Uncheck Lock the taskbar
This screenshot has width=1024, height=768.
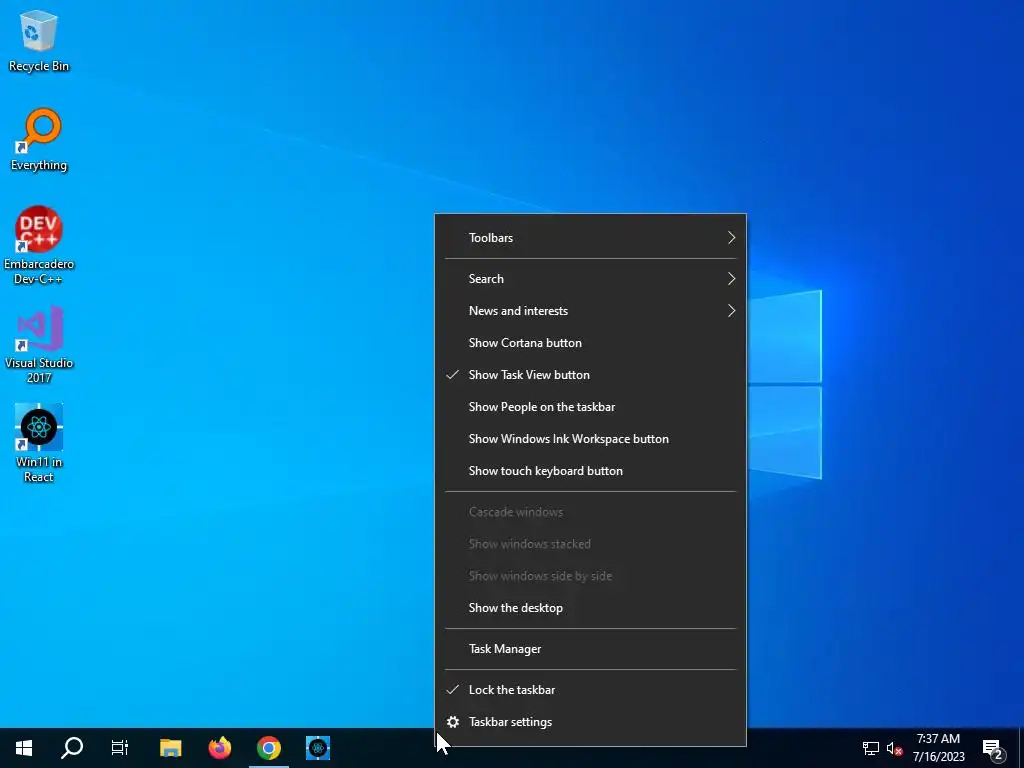point(590,690)
